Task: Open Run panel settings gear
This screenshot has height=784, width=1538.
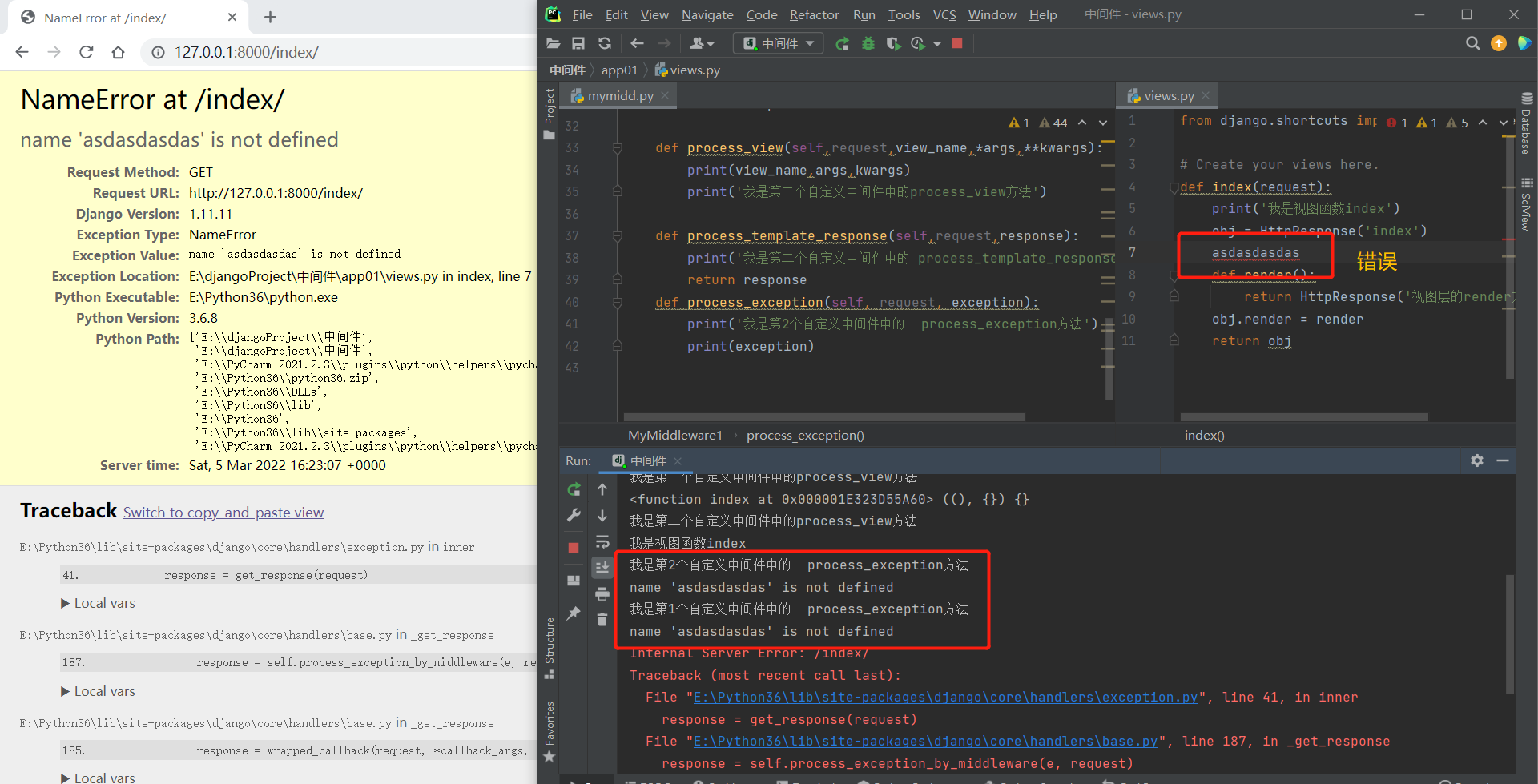Action: pos(1476,460)
